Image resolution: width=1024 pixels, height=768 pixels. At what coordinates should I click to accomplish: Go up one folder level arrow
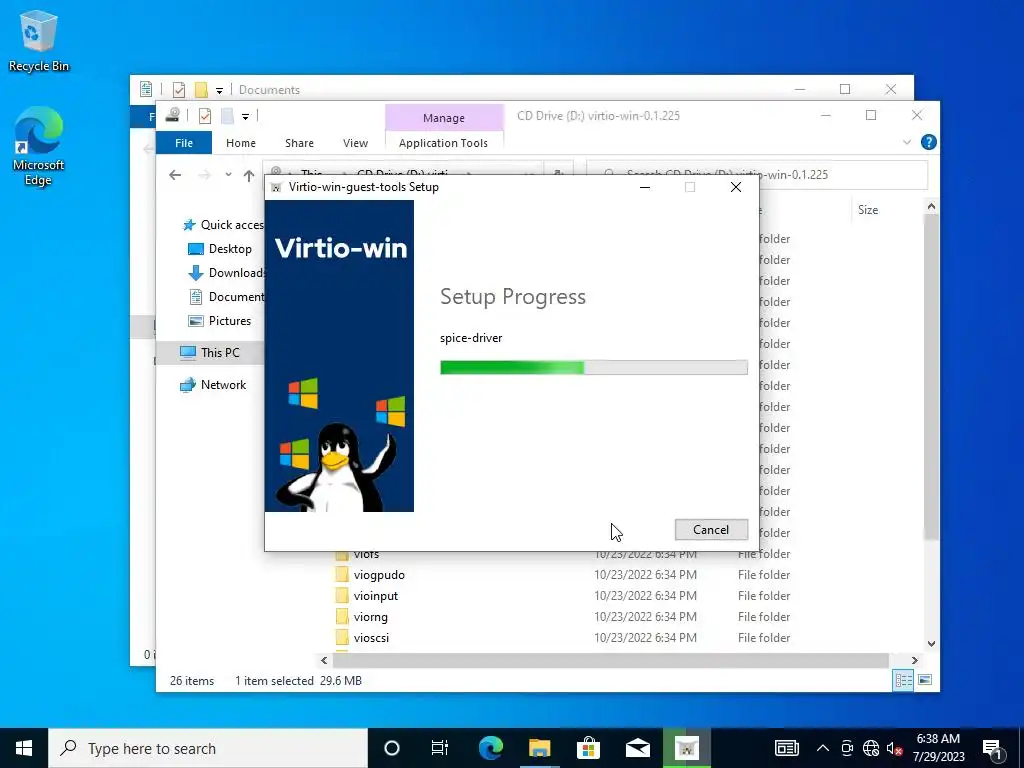coord(249,175)
